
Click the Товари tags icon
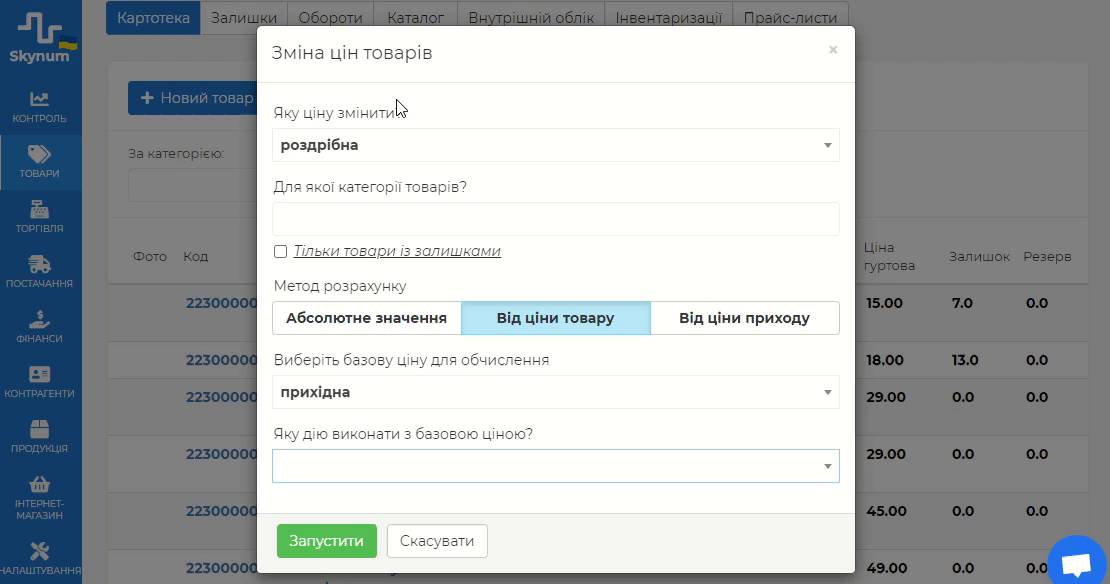[40, 154]
